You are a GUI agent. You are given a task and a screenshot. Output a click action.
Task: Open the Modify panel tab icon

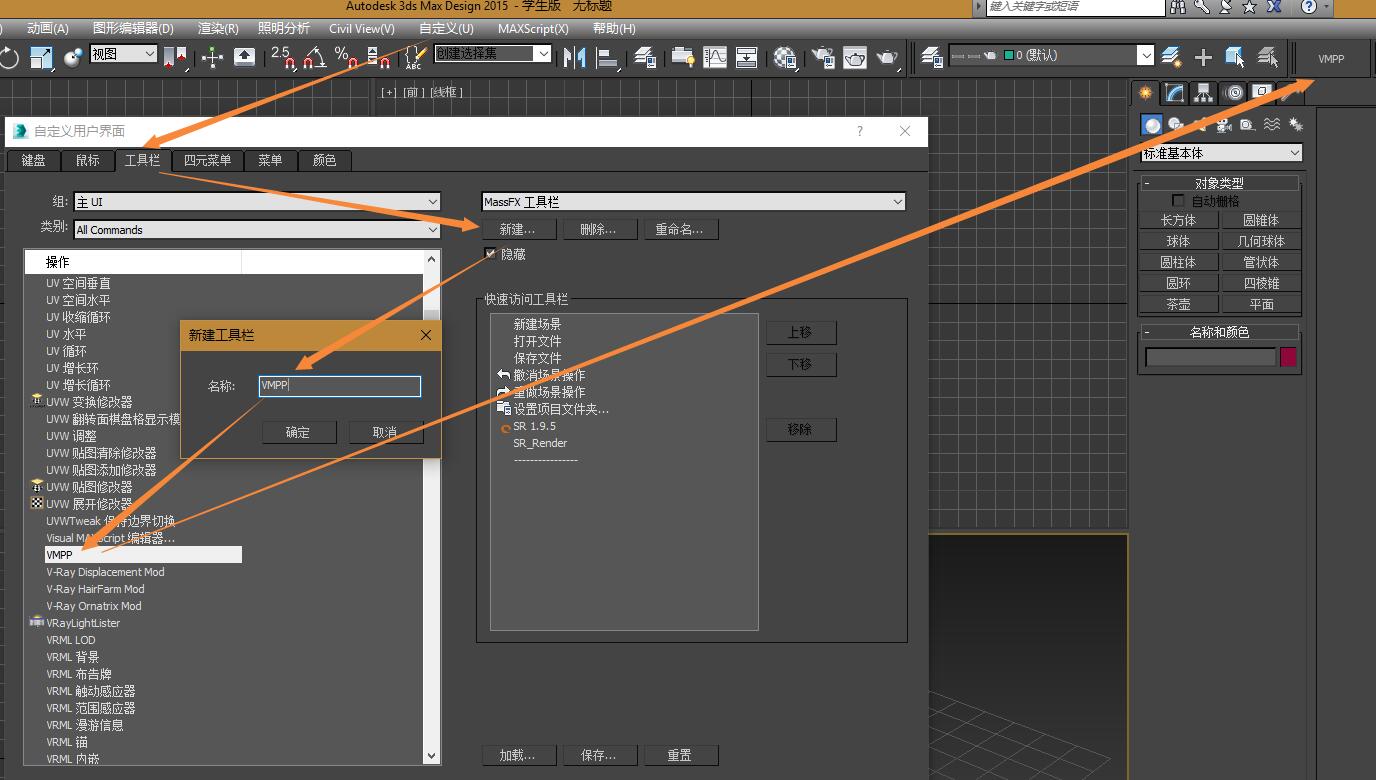click(x=1175, y=93)
